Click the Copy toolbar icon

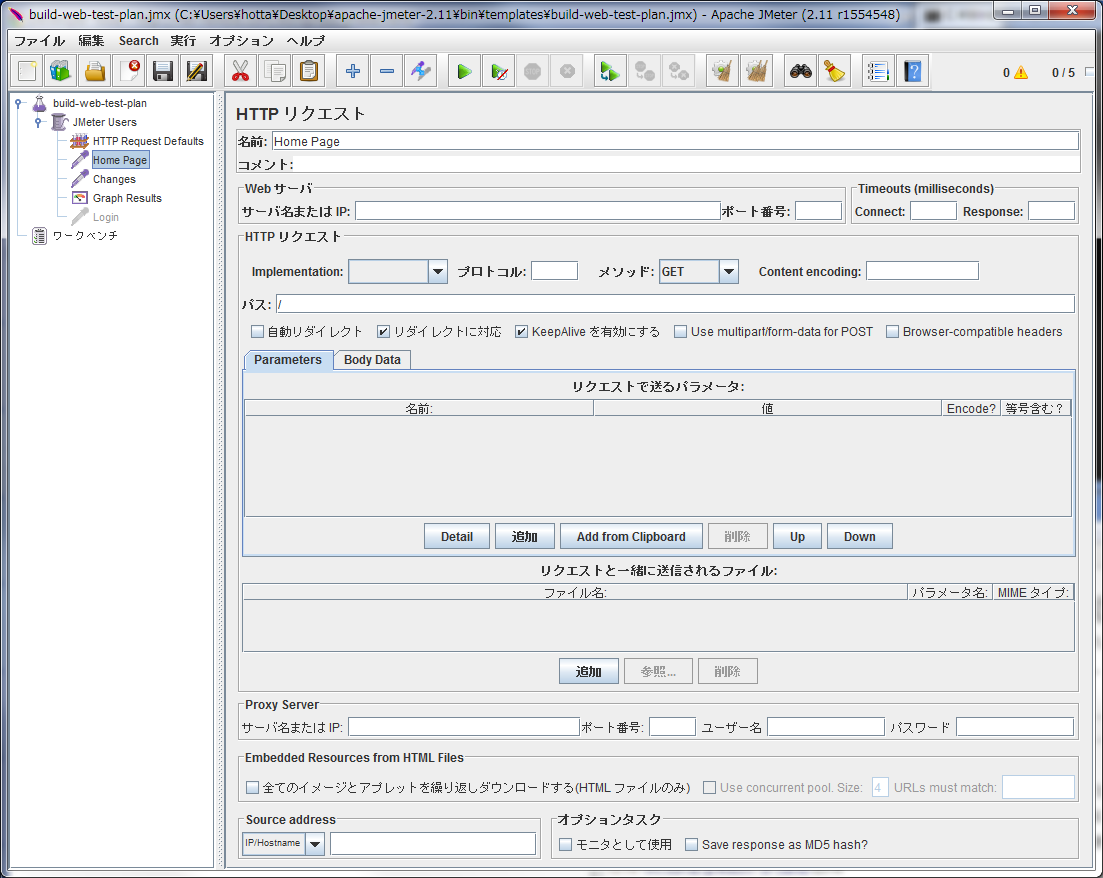tap(275, 71)
